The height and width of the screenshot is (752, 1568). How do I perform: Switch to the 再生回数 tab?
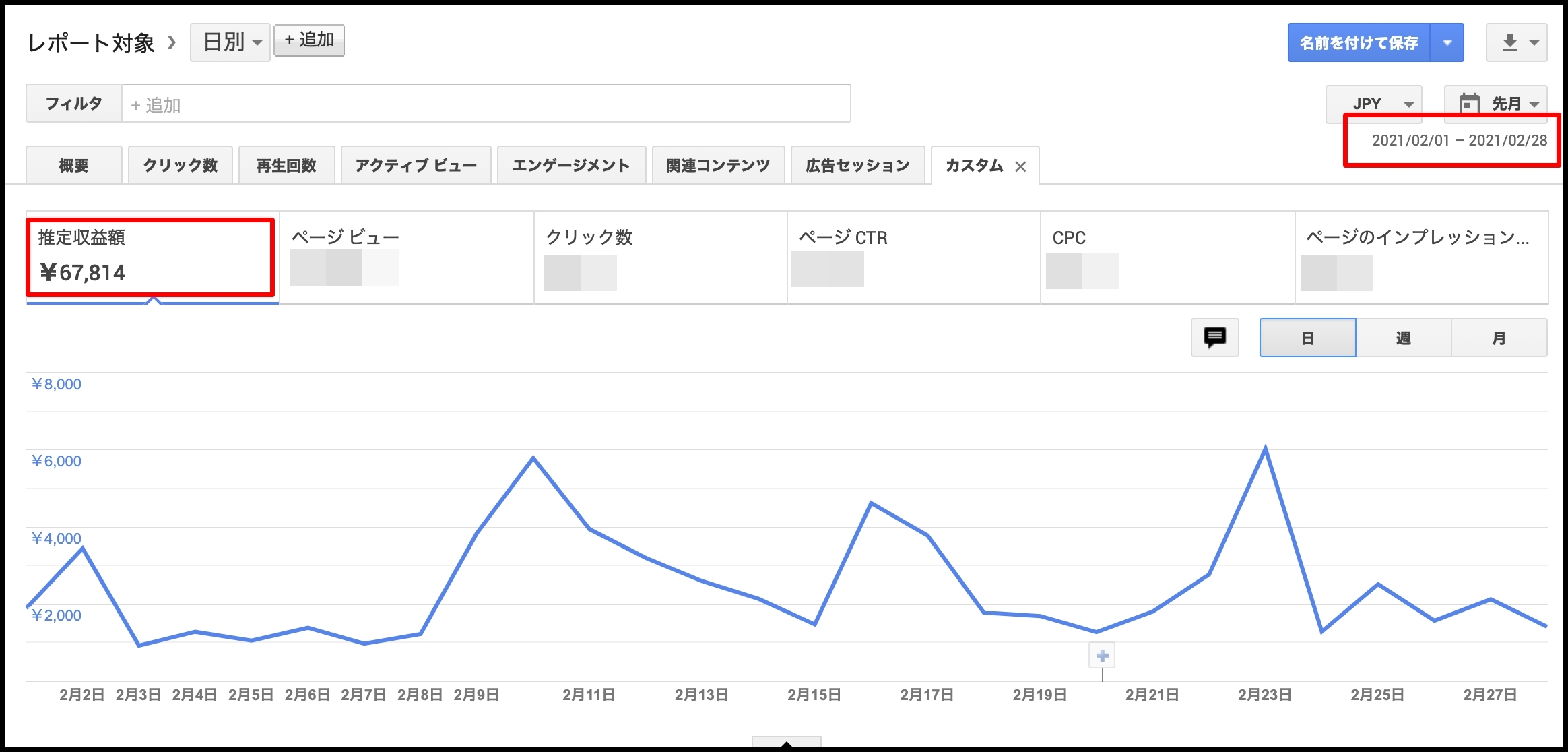coord(287,165)
